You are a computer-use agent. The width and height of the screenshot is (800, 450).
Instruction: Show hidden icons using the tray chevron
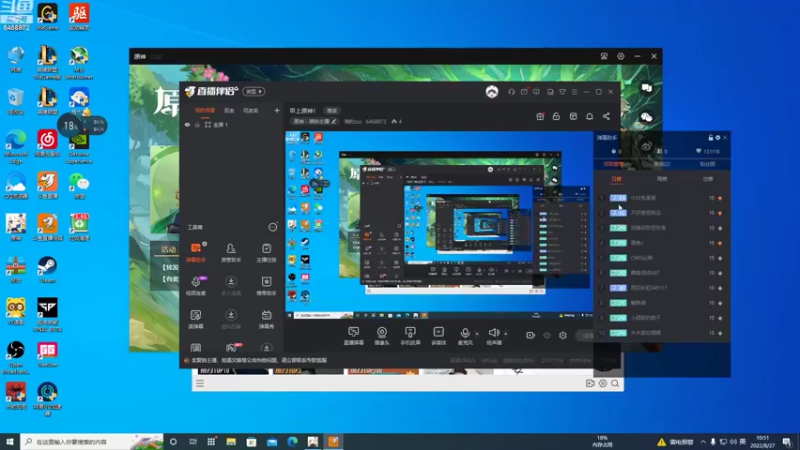coord(703,441)
